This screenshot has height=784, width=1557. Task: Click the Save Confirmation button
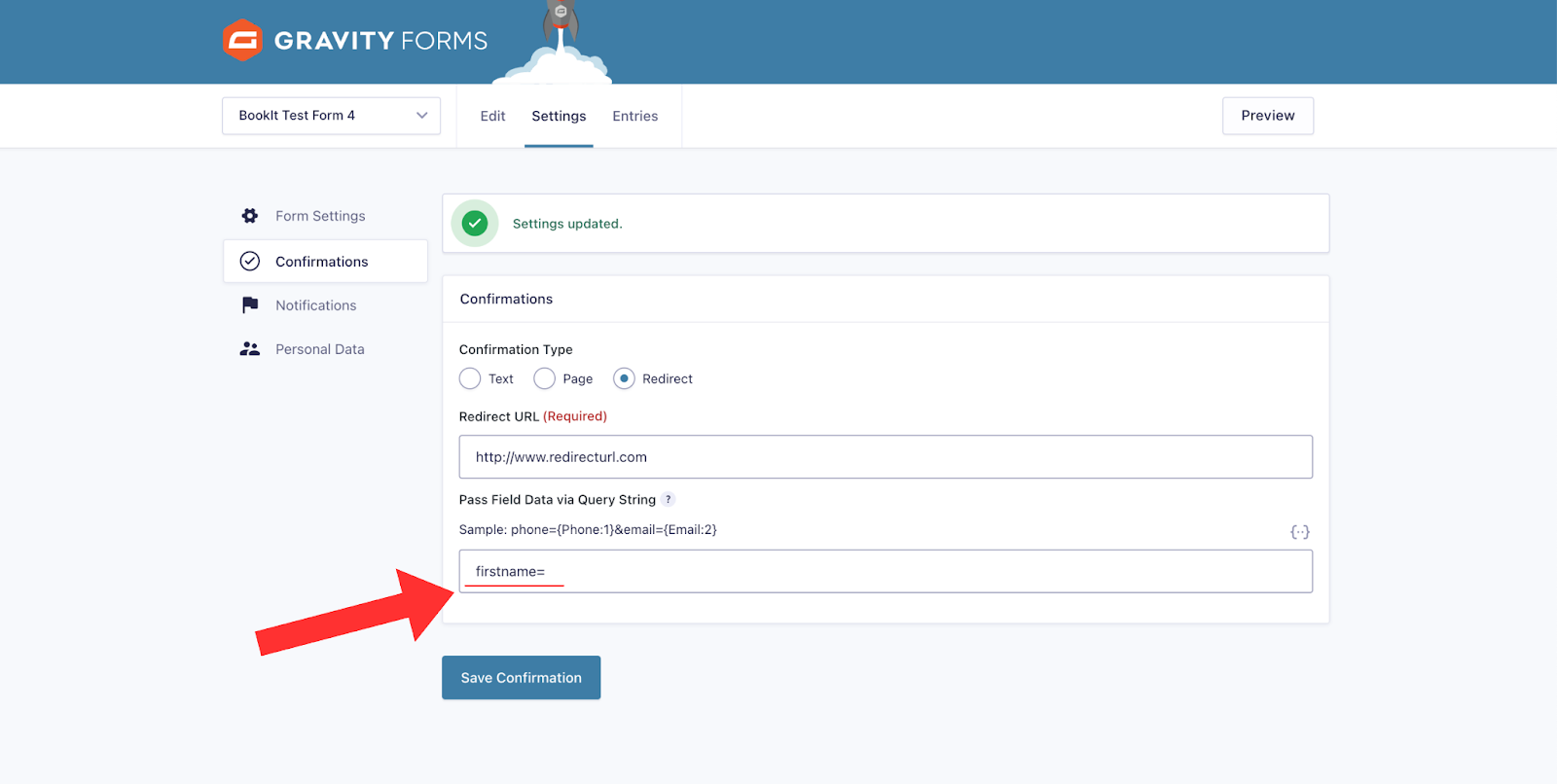click(521, 678)
